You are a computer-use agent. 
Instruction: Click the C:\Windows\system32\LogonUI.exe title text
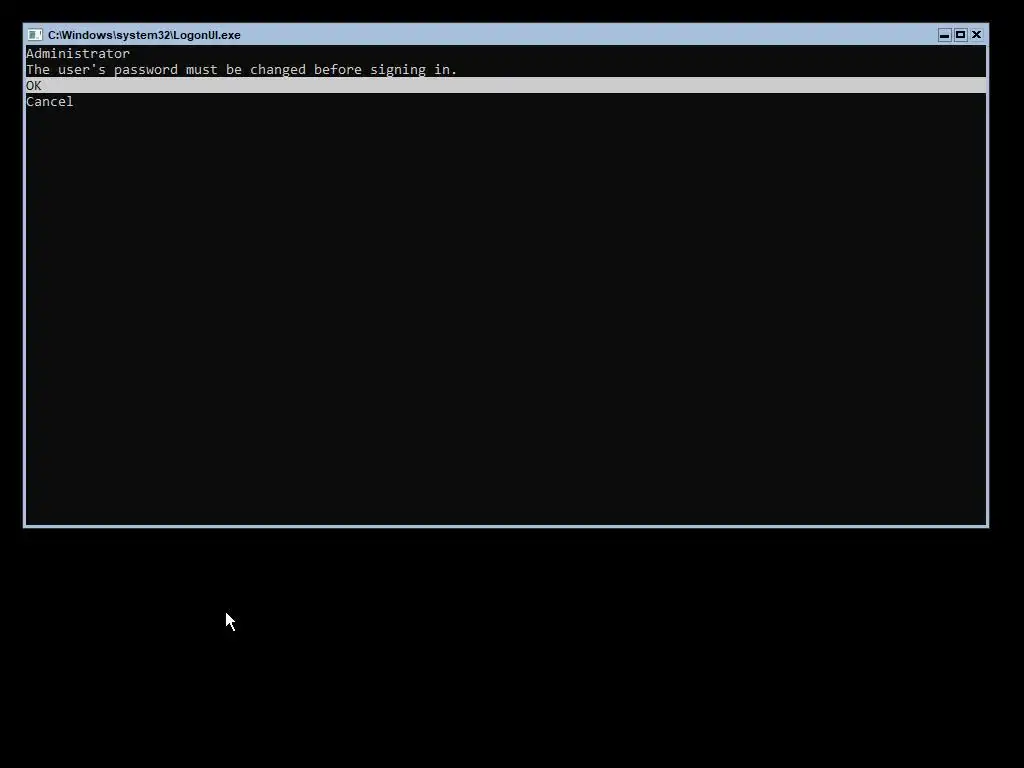[144, 35]
